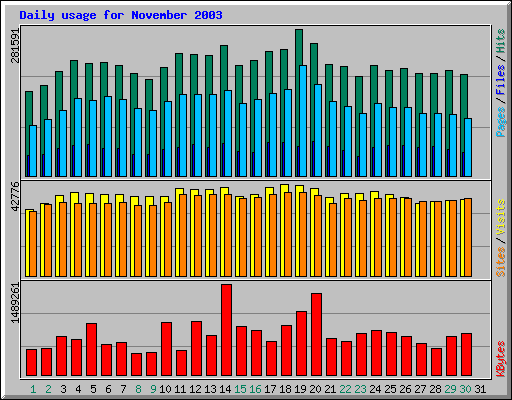512x400 pixels.
Task: Click the yellow "Visits" legend label
Action: pos(500,217)
